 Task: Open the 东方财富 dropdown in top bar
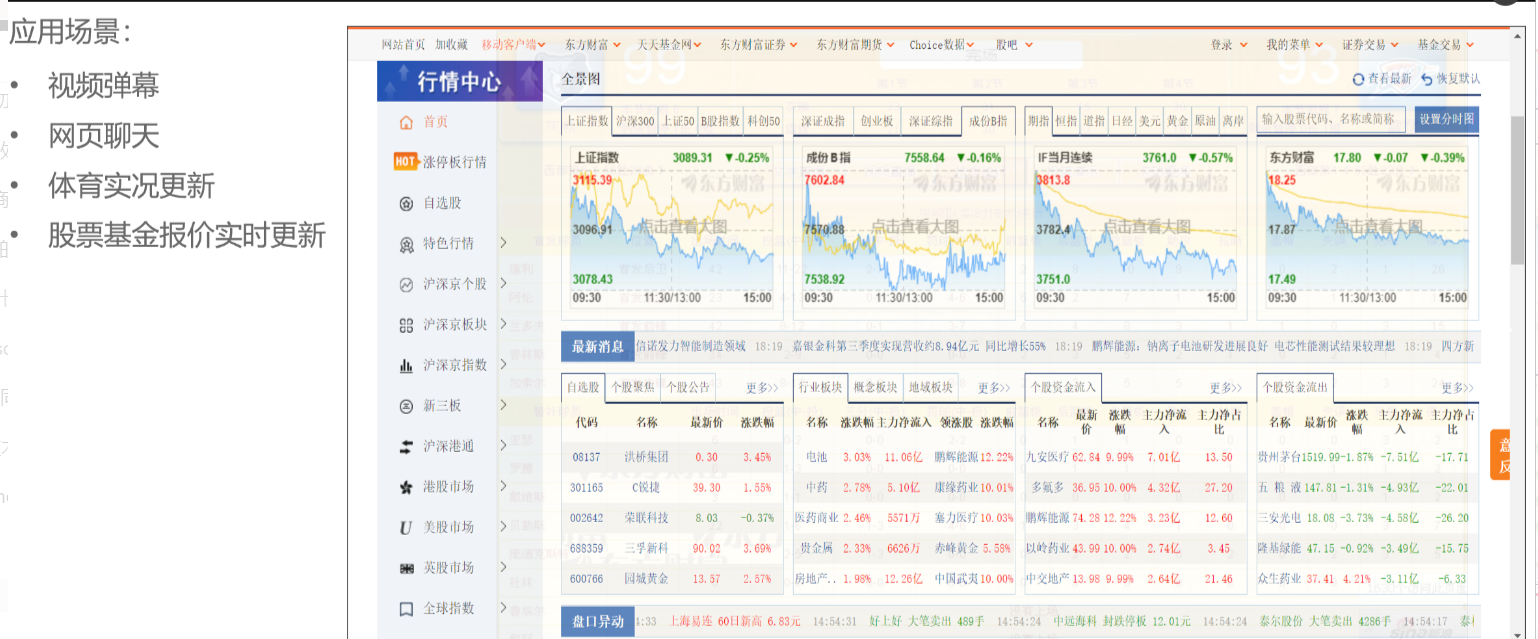tap(592, 45)
